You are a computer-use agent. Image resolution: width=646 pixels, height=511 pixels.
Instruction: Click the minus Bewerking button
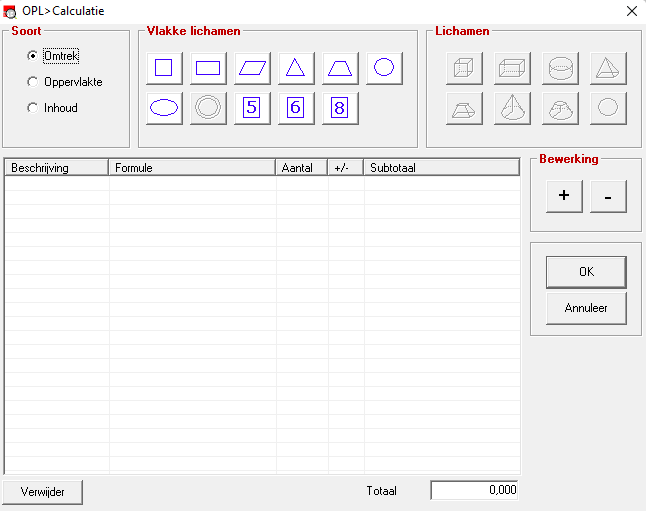[609, 196]
